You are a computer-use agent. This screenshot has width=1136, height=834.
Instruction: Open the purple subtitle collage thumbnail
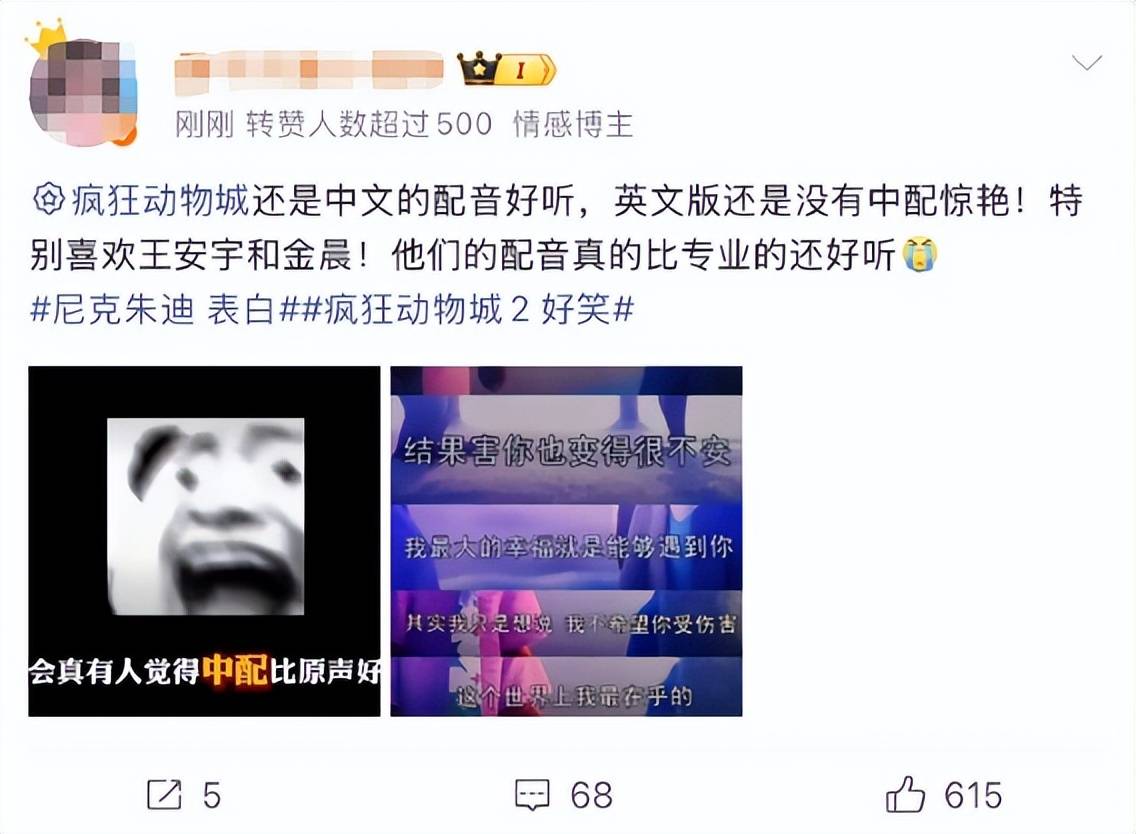coord(567,541)
